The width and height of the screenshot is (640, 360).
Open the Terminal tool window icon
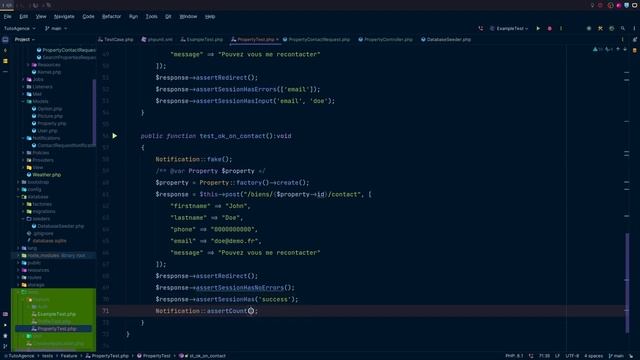point(5,314)
